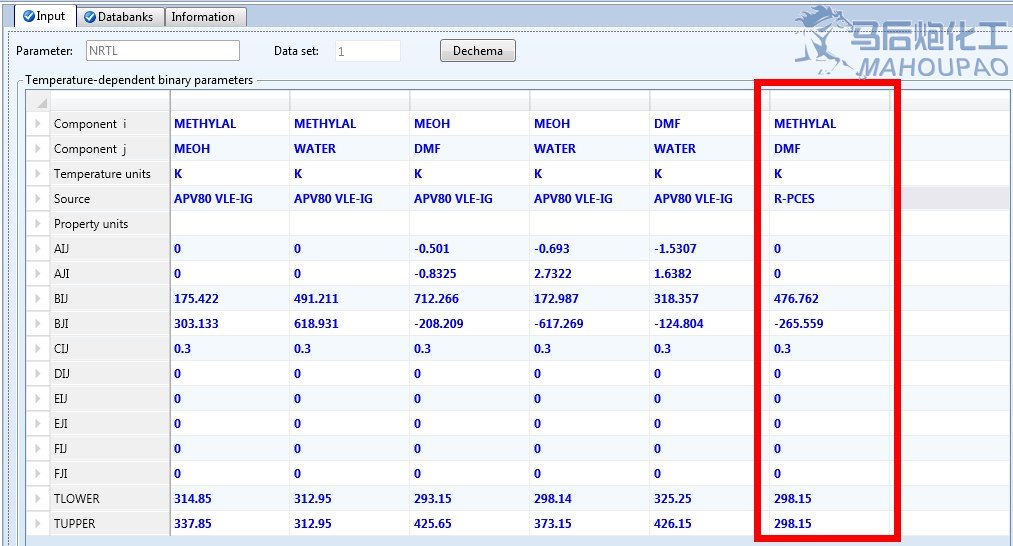Viewport: 1013px width, 546px height.
Task: Click the grid's top-left select-all corner triangle
Action: (x=41, y=103)
